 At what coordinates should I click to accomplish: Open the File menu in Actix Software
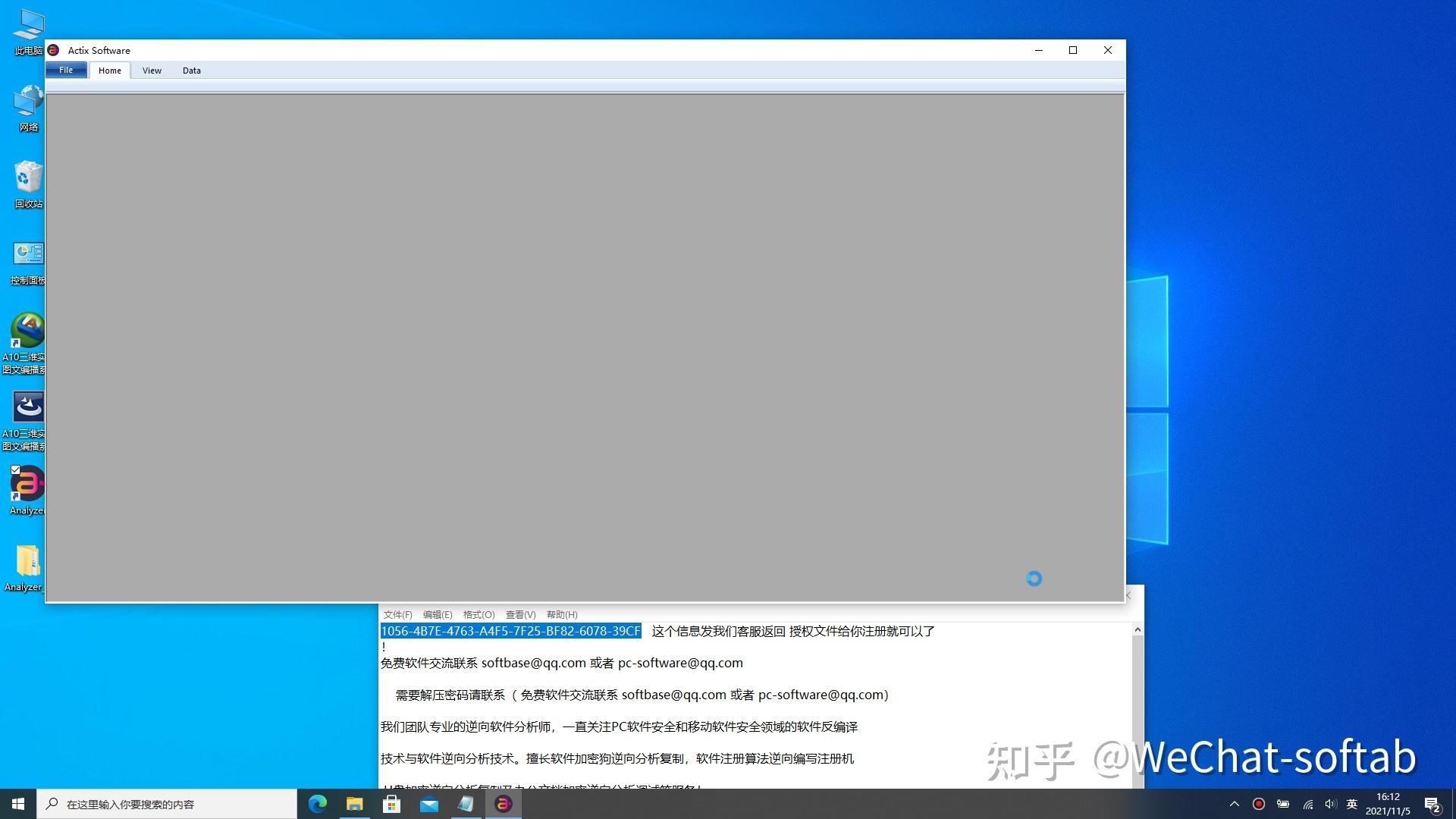(x=66, y=70)
